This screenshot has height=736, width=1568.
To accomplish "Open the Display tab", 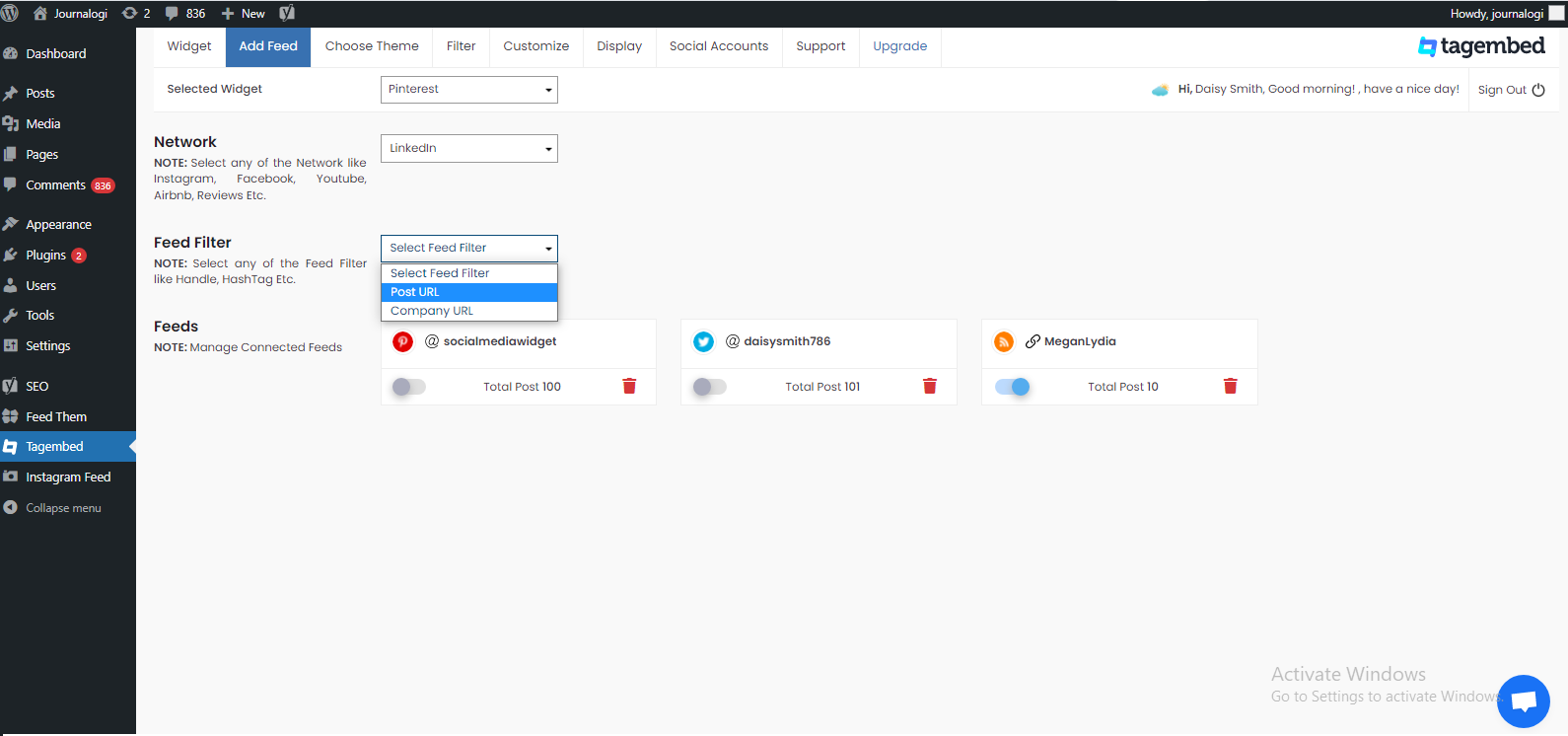I will point(619,46).
